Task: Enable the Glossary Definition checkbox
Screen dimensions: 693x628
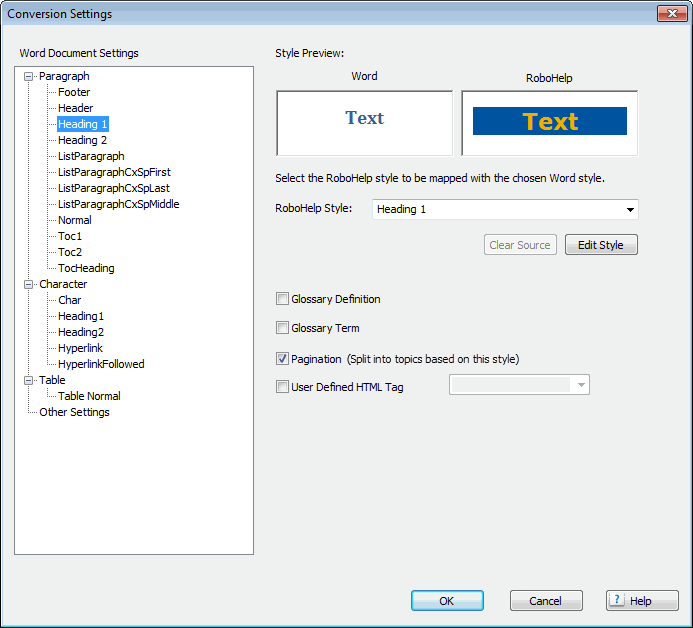Action: point(282,299)
